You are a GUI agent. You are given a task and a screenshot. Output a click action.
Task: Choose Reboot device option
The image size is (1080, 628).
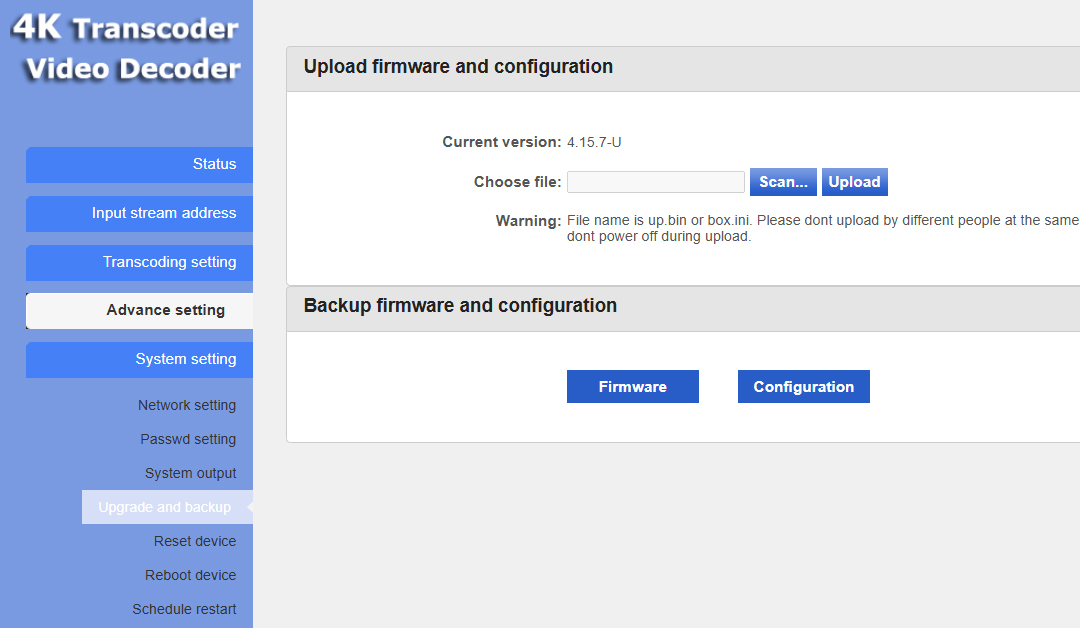[190, 575]
